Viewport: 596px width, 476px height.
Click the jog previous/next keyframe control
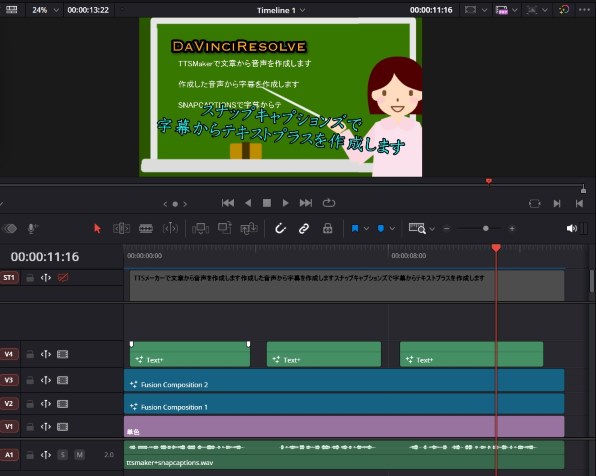coord(175,204)
